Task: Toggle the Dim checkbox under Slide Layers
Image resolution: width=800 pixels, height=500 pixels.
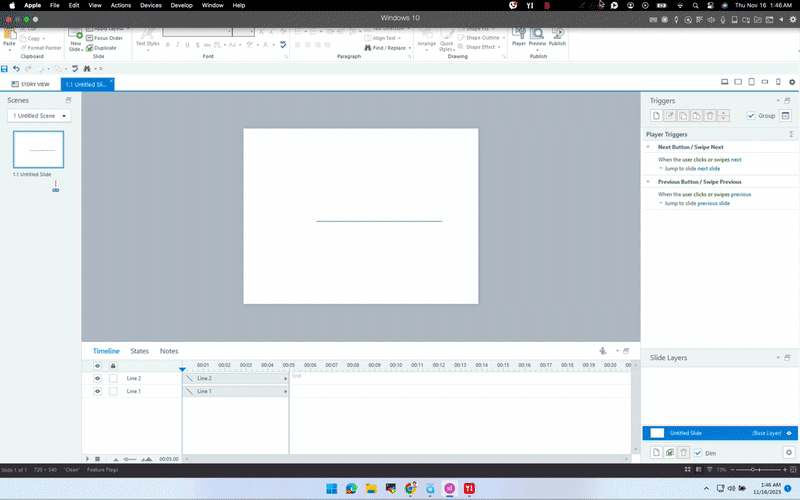Action: (698, 453)
